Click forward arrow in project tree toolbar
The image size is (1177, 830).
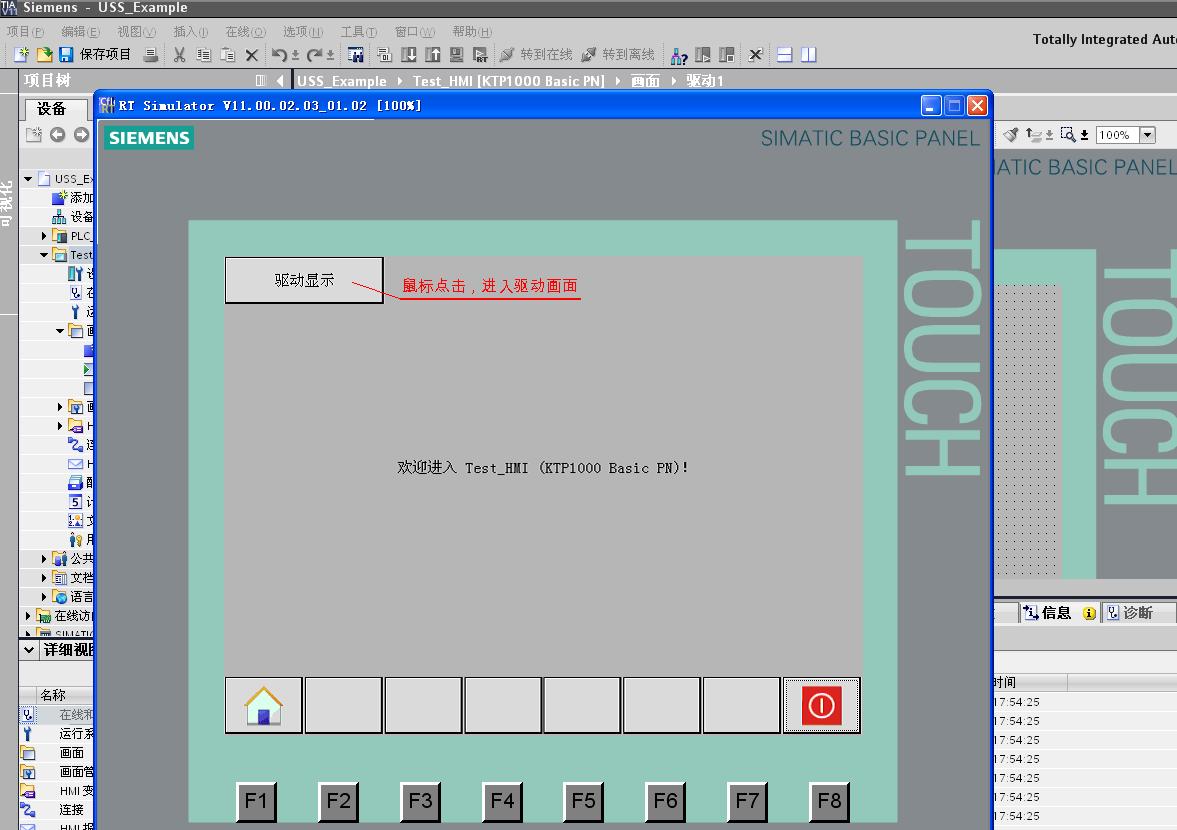tap(81, 134)
